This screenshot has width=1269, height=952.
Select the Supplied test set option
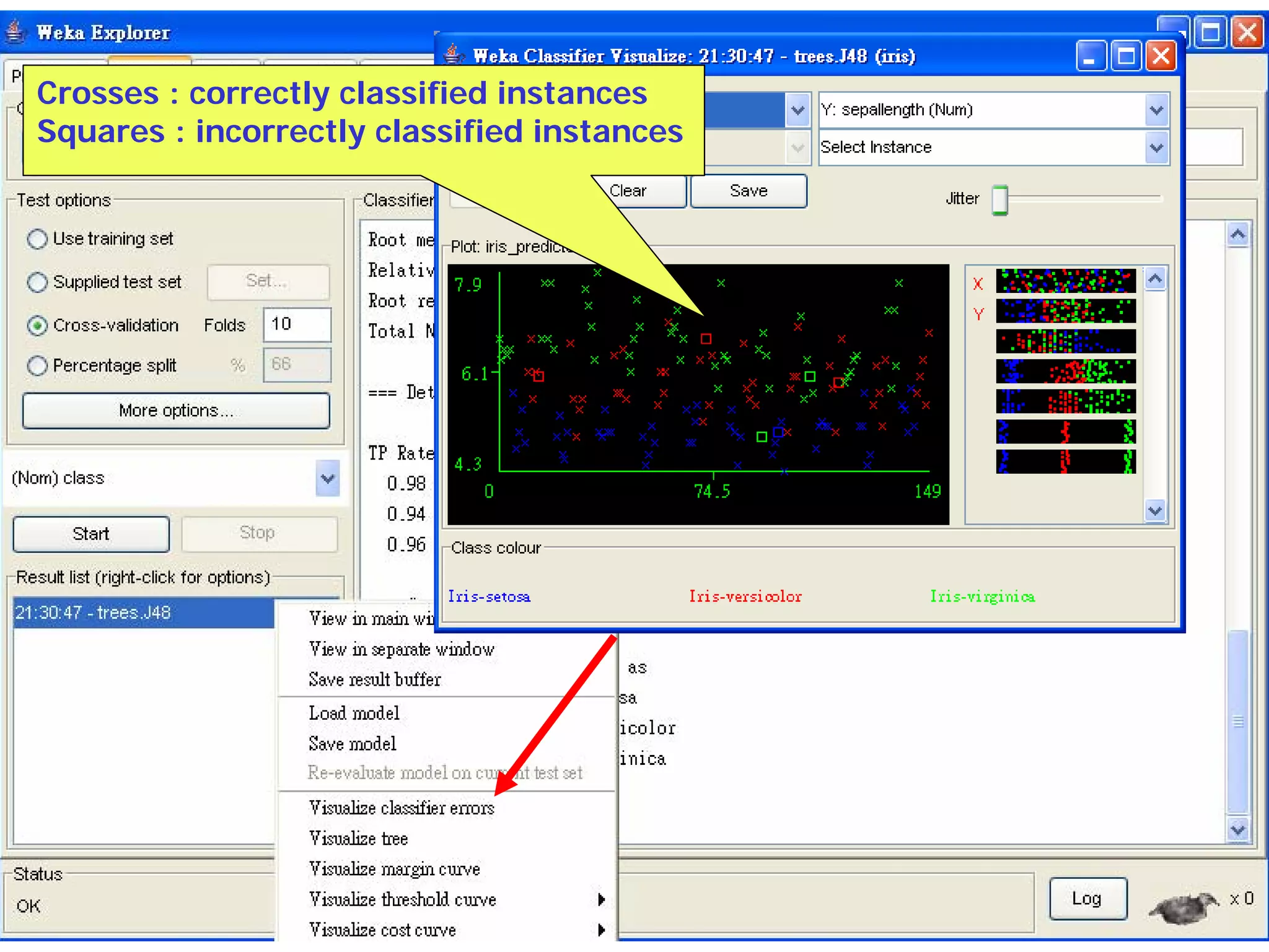[38, 282]
